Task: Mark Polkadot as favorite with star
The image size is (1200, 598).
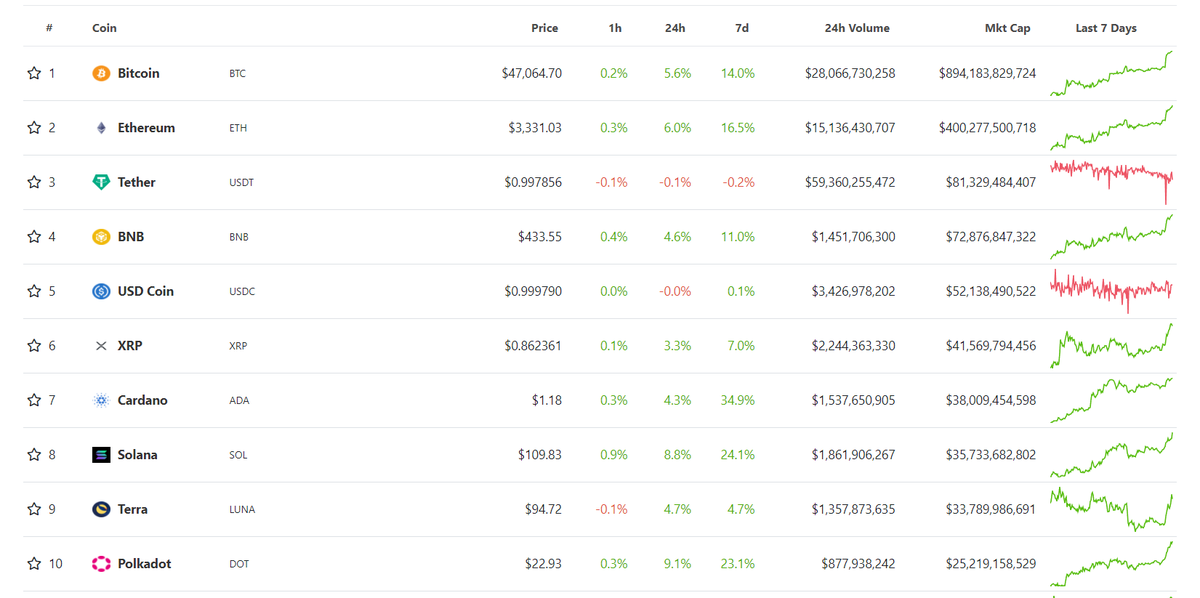Action: click(34, 564)
